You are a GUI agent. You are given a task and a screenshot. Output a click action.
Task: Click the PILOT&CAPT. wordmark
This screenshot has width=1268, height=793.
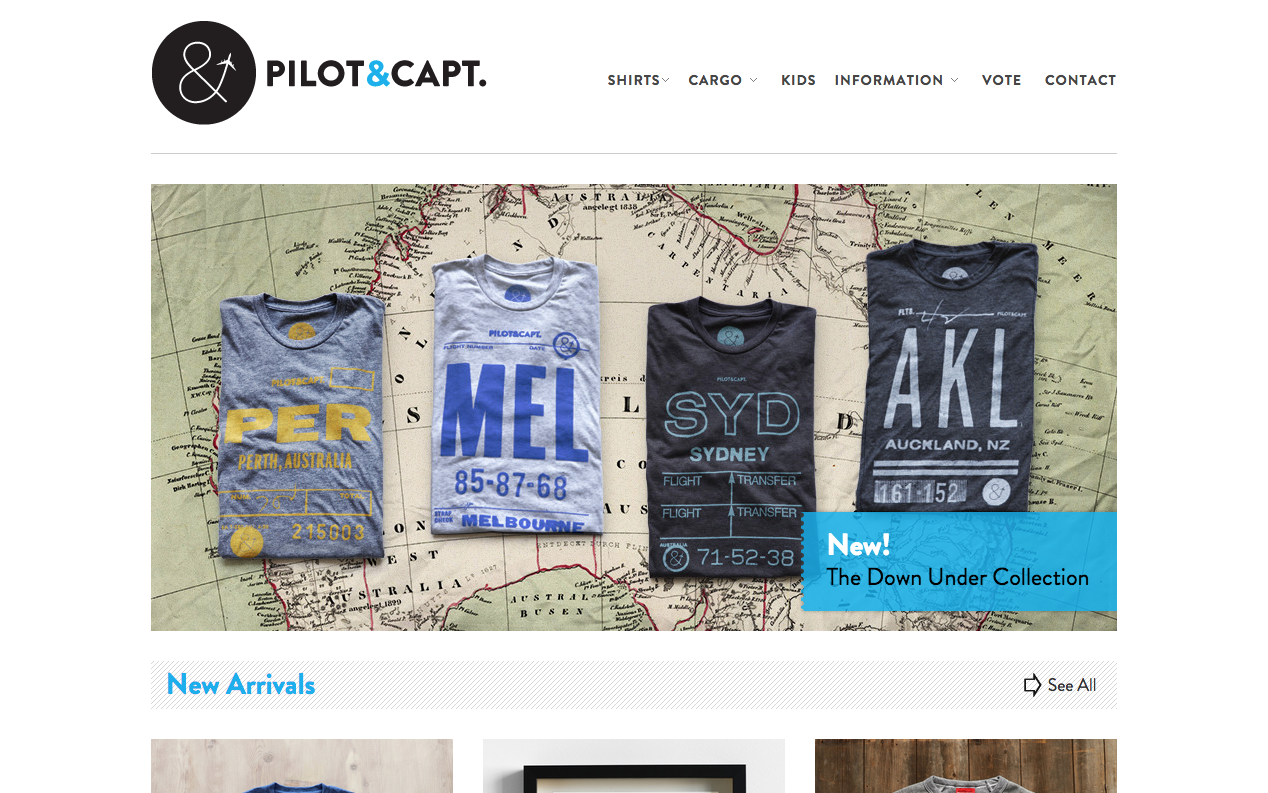click(376, 74)
